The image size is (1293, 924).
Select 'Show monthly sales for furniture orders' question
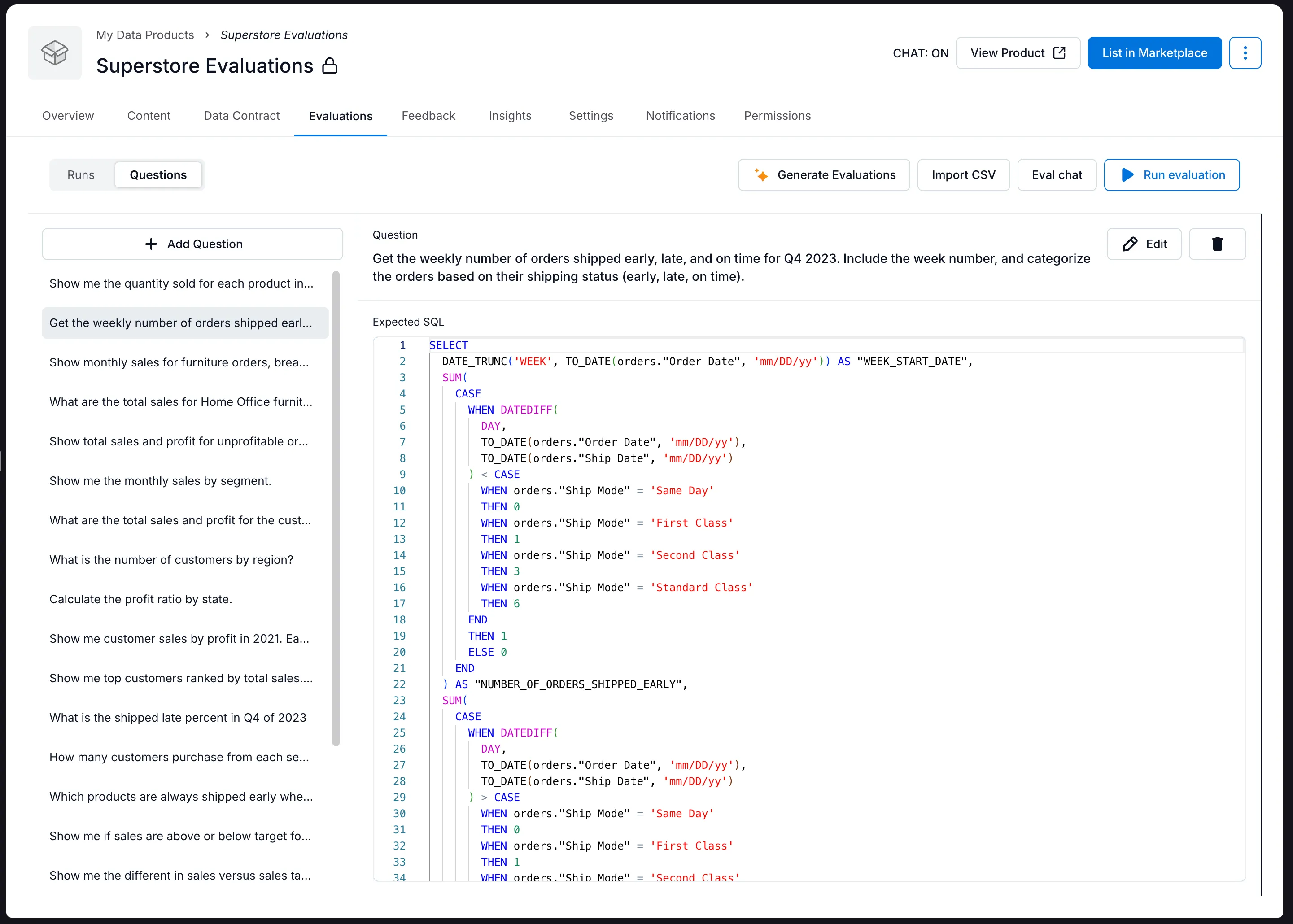tap(185, 362)
